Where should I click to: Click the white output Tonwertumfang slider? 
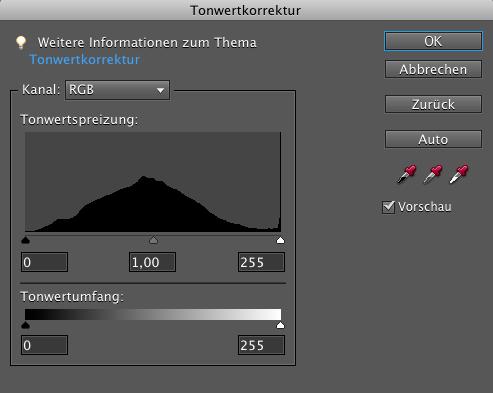281,325
